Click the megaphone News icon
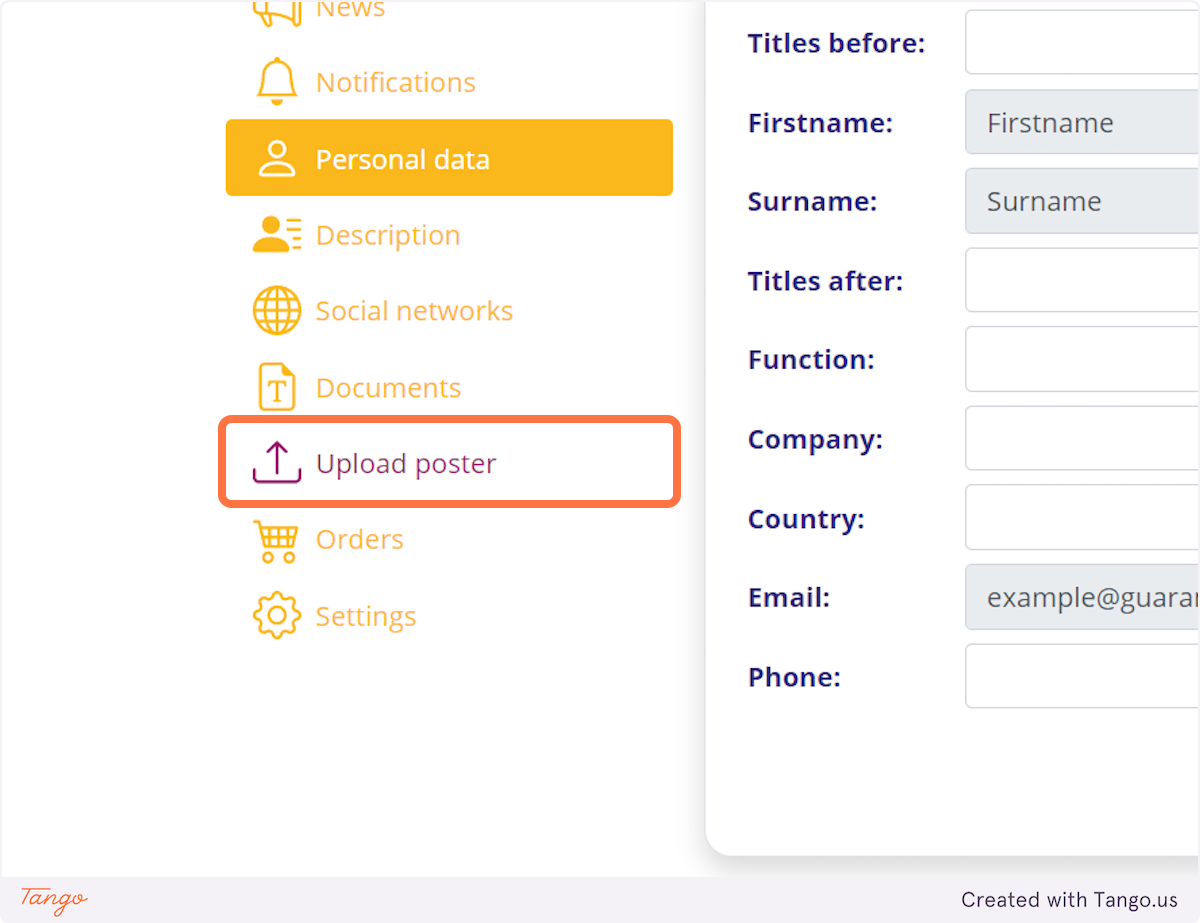 tap(276, 12)
